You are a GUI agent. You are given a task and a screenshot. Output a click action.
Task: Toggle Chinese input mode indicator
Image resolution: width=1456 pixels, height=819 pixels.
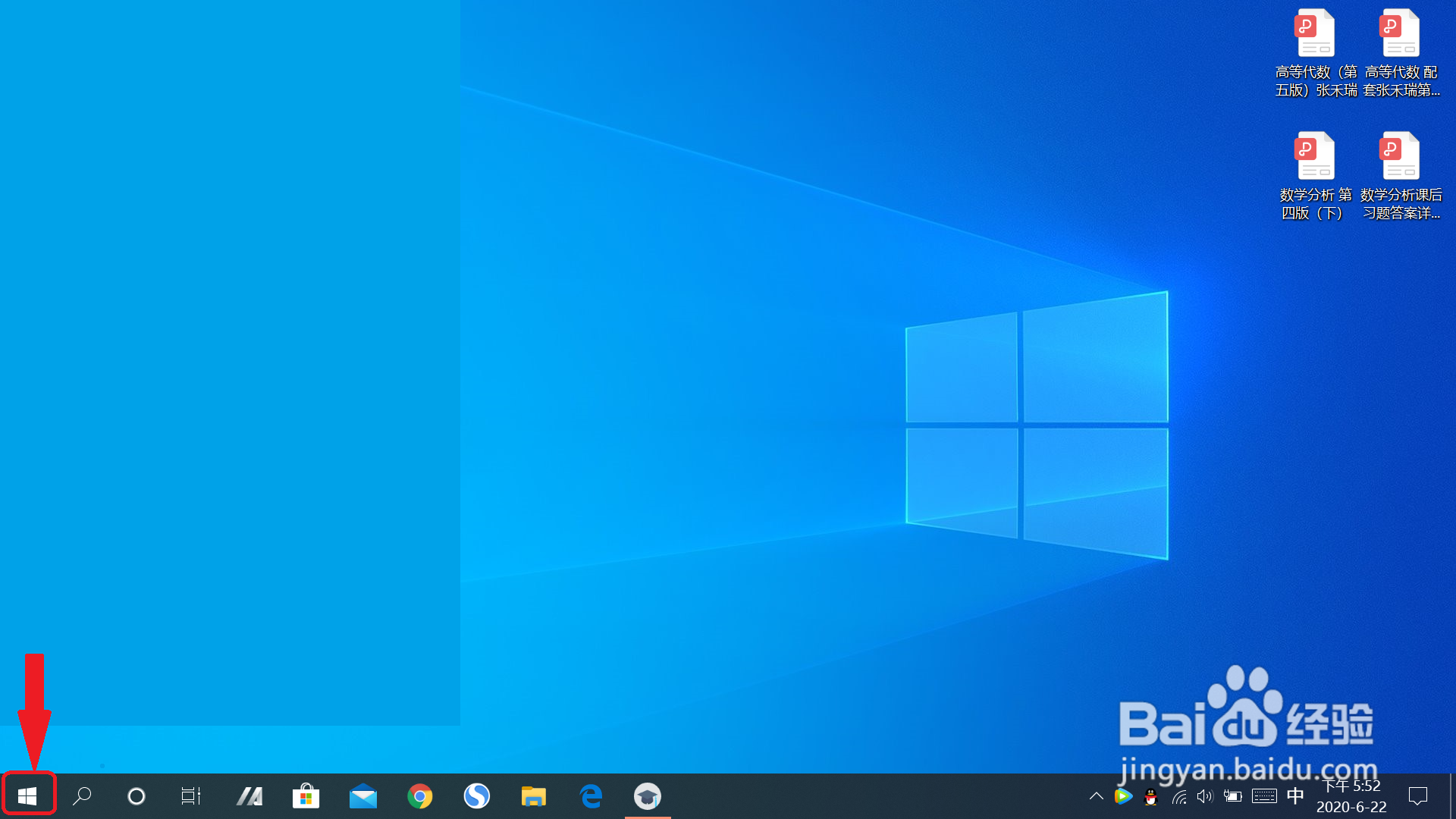1295,795
